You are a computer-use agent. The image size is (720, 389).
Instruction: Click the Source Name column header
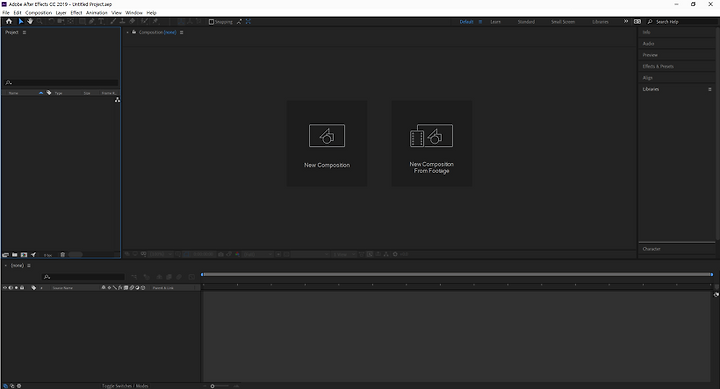pos(62,288)
